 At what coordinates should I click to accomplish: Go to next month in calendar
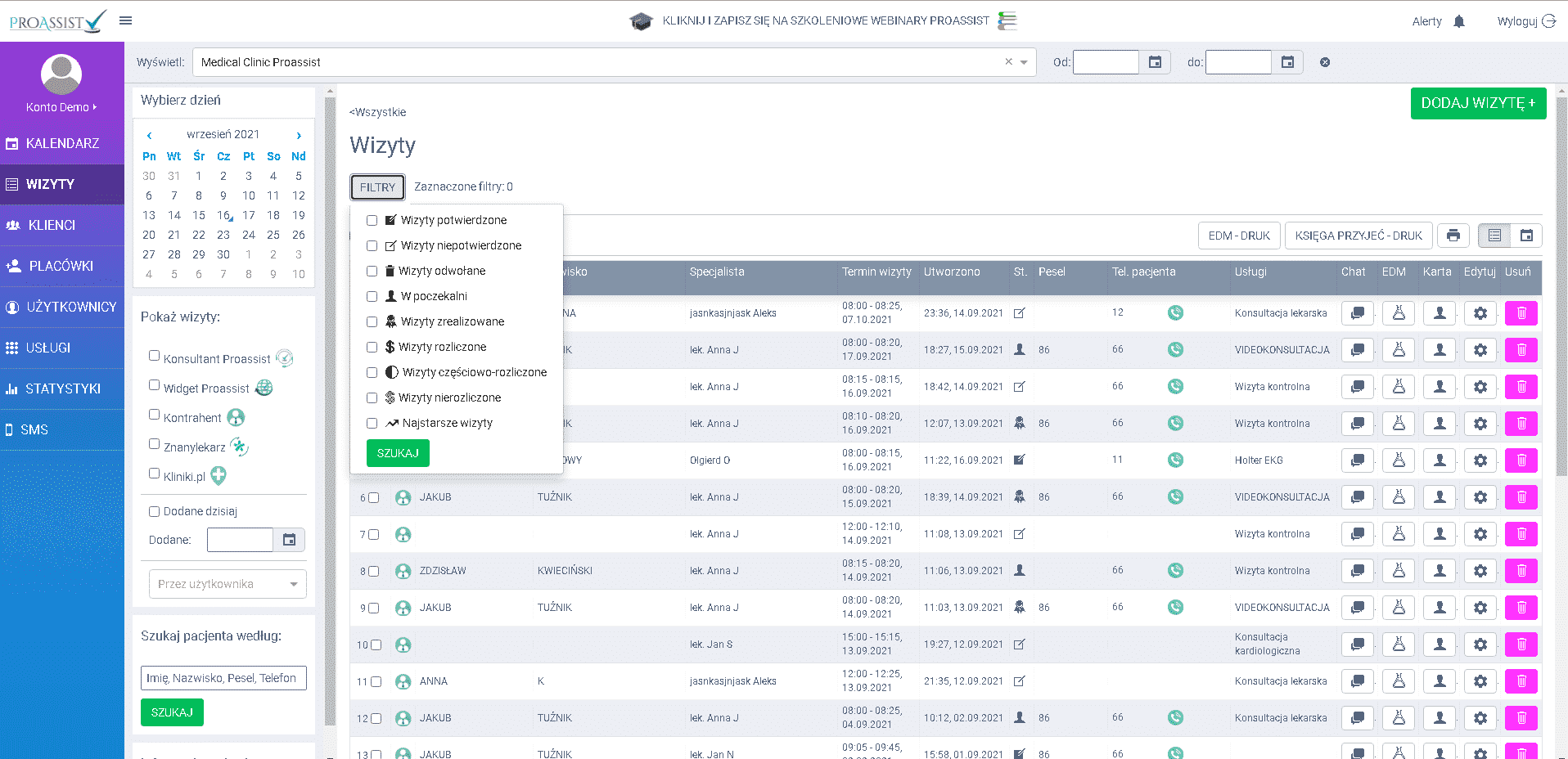299,135
